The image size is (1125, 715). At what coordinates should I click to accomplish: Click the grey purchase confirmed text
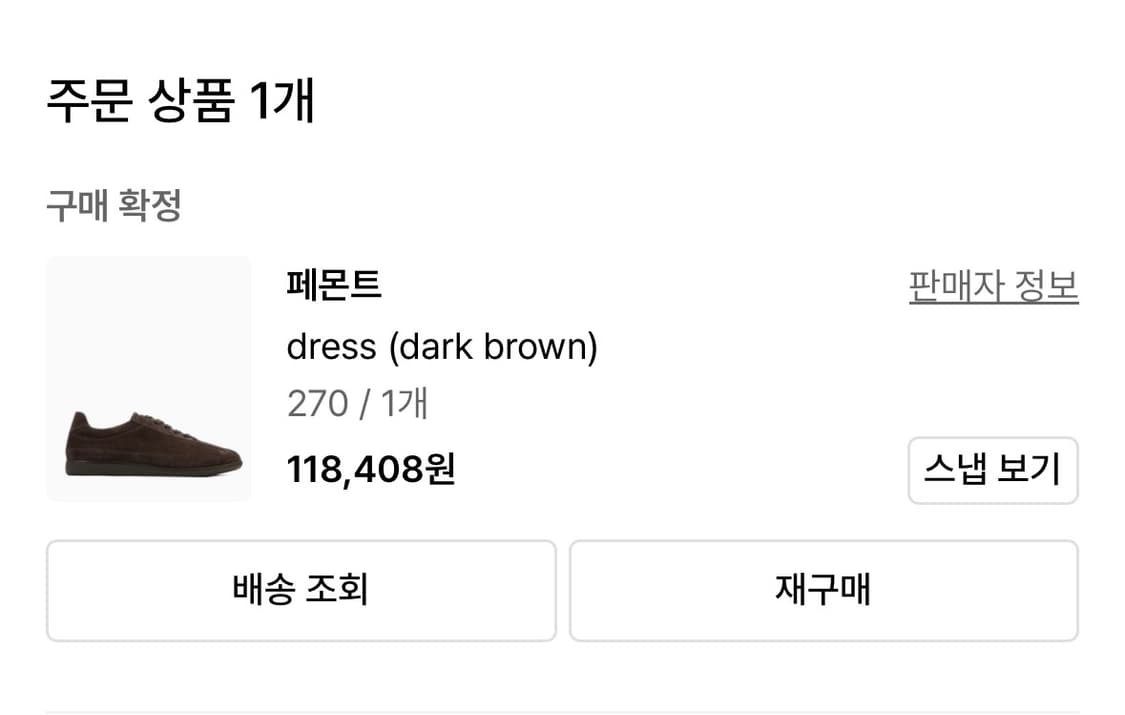click(x=113, y=206)
